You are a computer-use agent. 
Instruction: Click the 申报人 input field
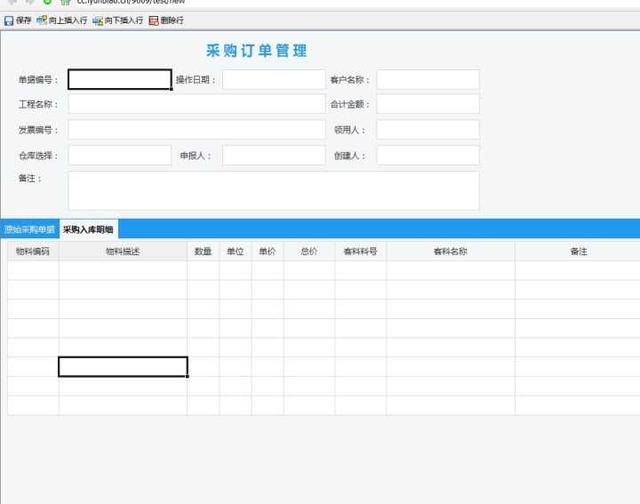tap(273, 155)
